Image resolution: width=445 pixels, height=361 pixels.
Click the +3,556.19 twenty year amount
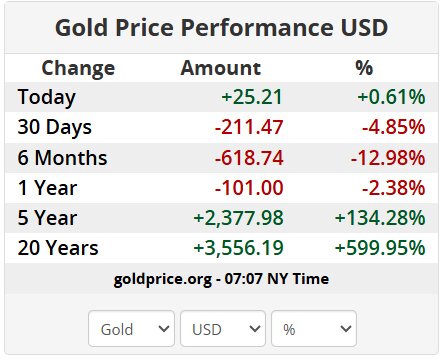(238, 248)
